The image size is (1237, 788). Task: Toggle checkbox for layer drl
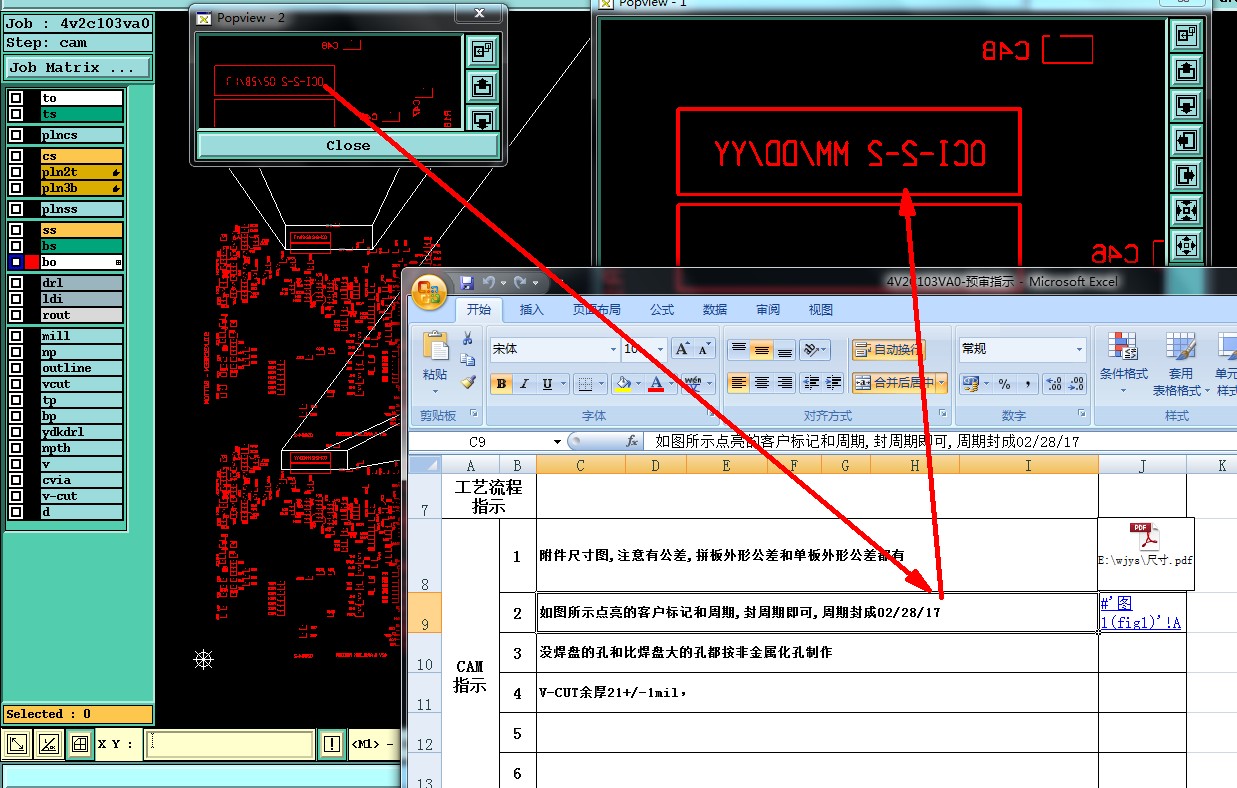[16, 283]
